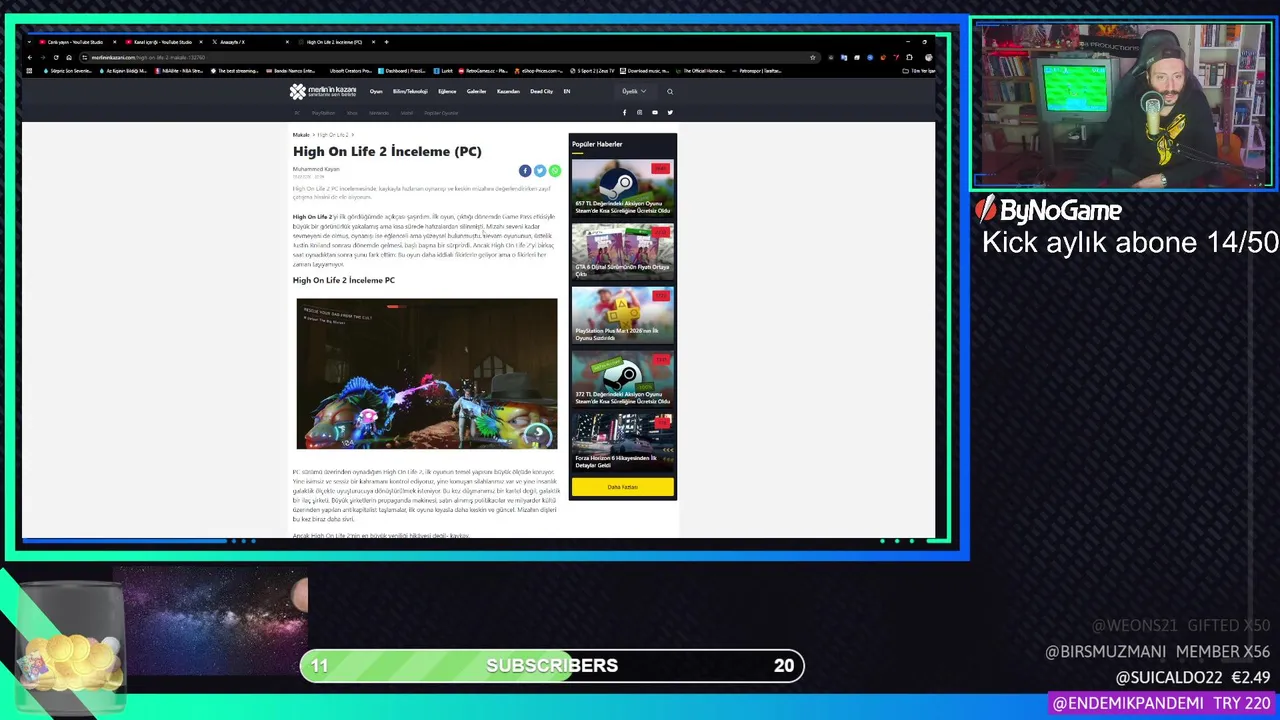Share the article via WhatsApp
Viewport: 1280px width, 720px height.
point(555,171)
